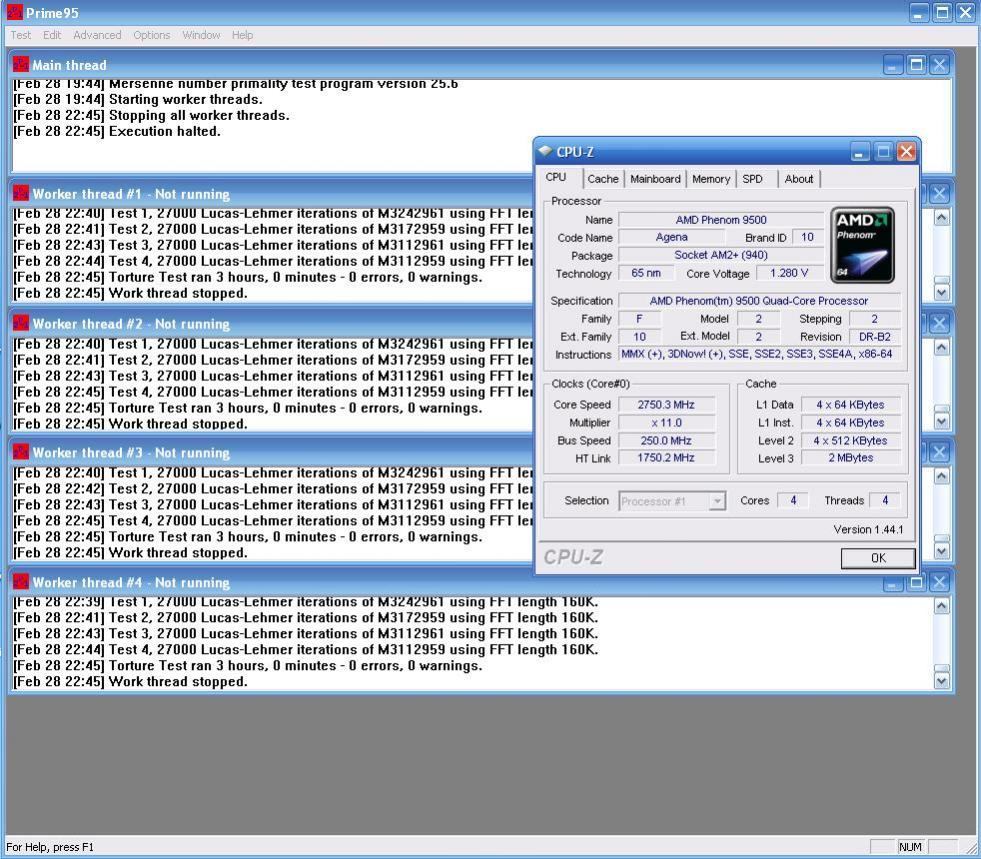Close the Main thread window

pos(939,64)
